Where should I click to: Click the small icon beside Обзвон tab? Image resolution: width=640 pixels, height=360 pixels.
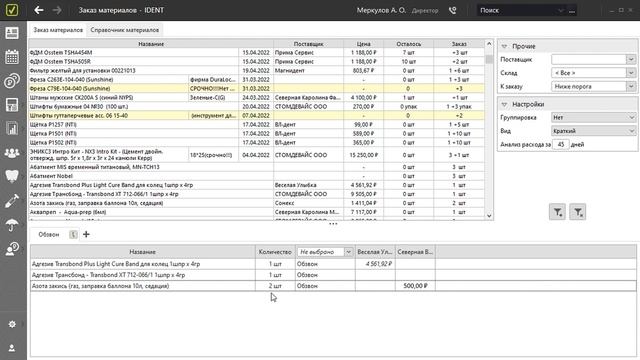click(x=73, y=234)
